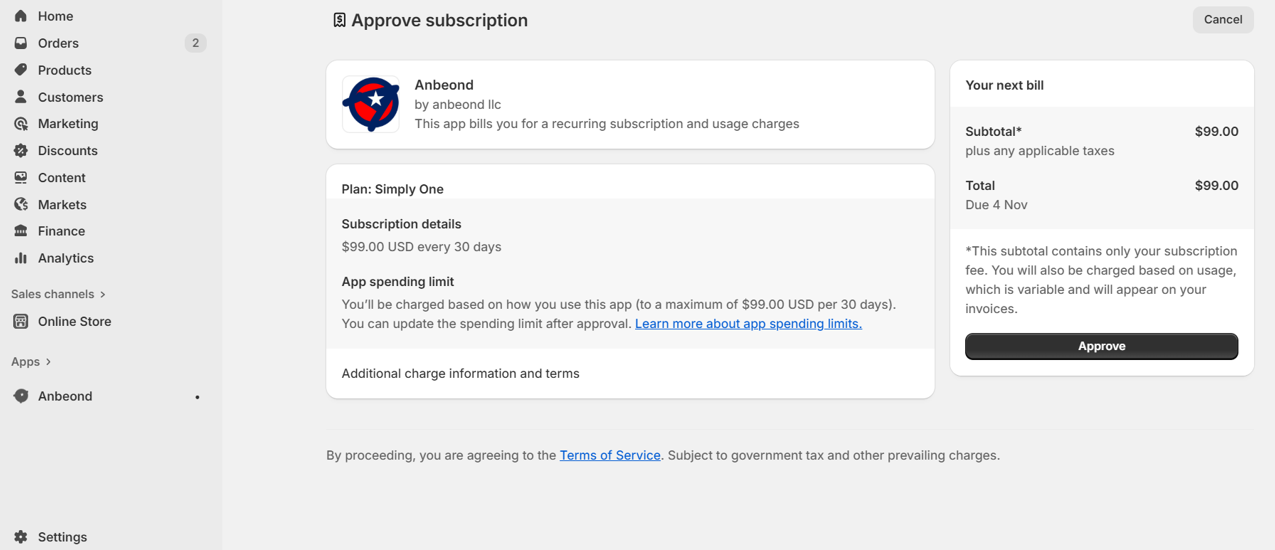Approve the subscription charge

pyautogui.click(x=1101, y=346)
